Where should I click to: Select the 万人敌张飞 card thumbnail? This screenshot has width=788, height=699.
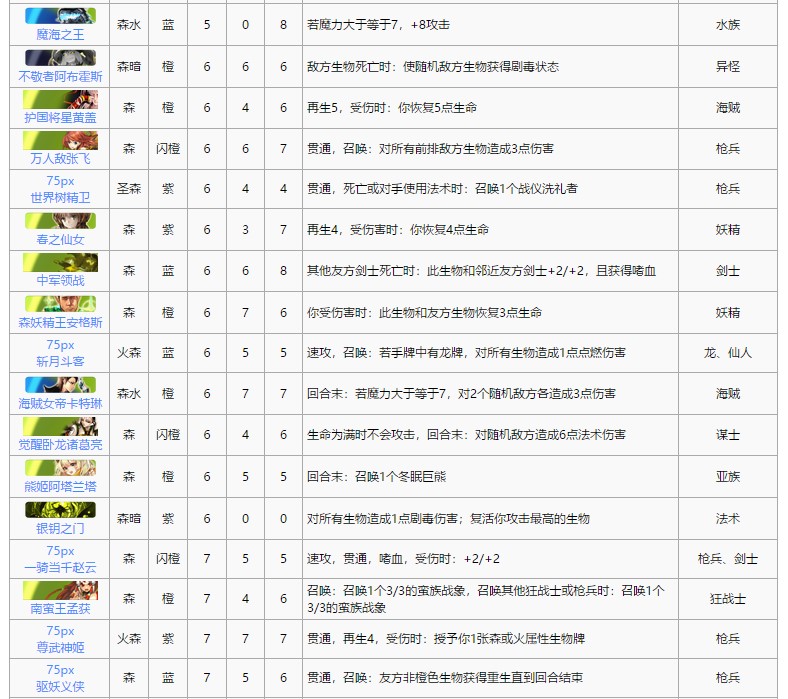[60, 139]
